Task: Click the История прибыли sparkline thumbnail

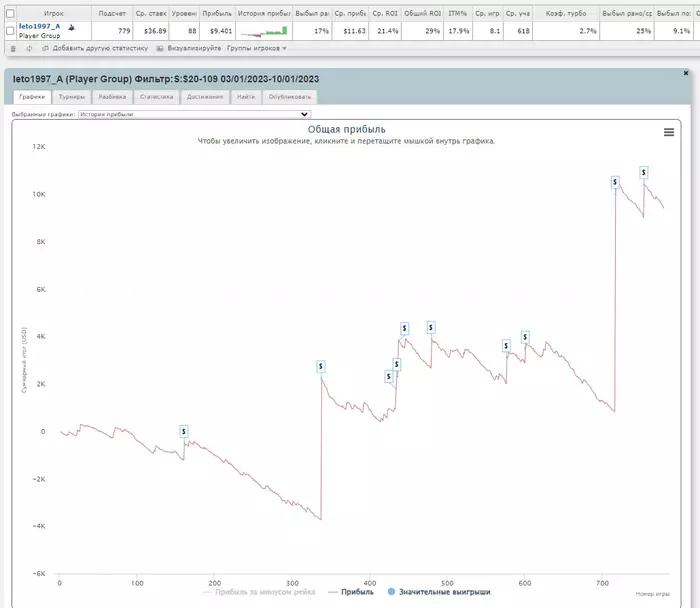Action: coord(264,31)
